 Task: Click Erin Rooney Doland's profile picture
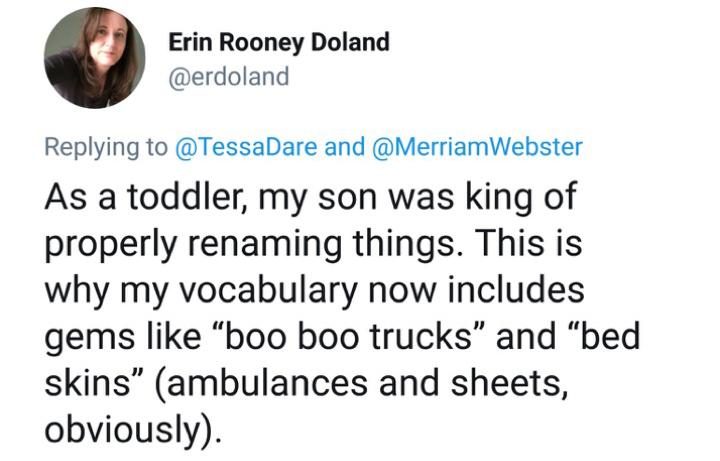point(94,58)
